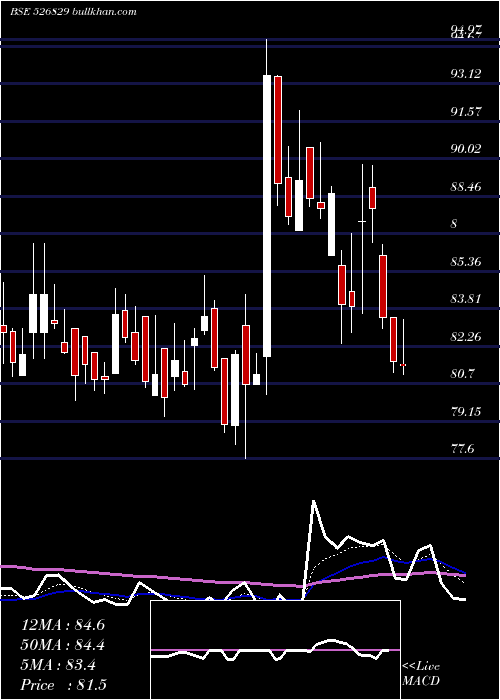The height and width of the screenshot is (700, 500).
Task: Click the 85.36 price axis label
Action: [466, 261]
